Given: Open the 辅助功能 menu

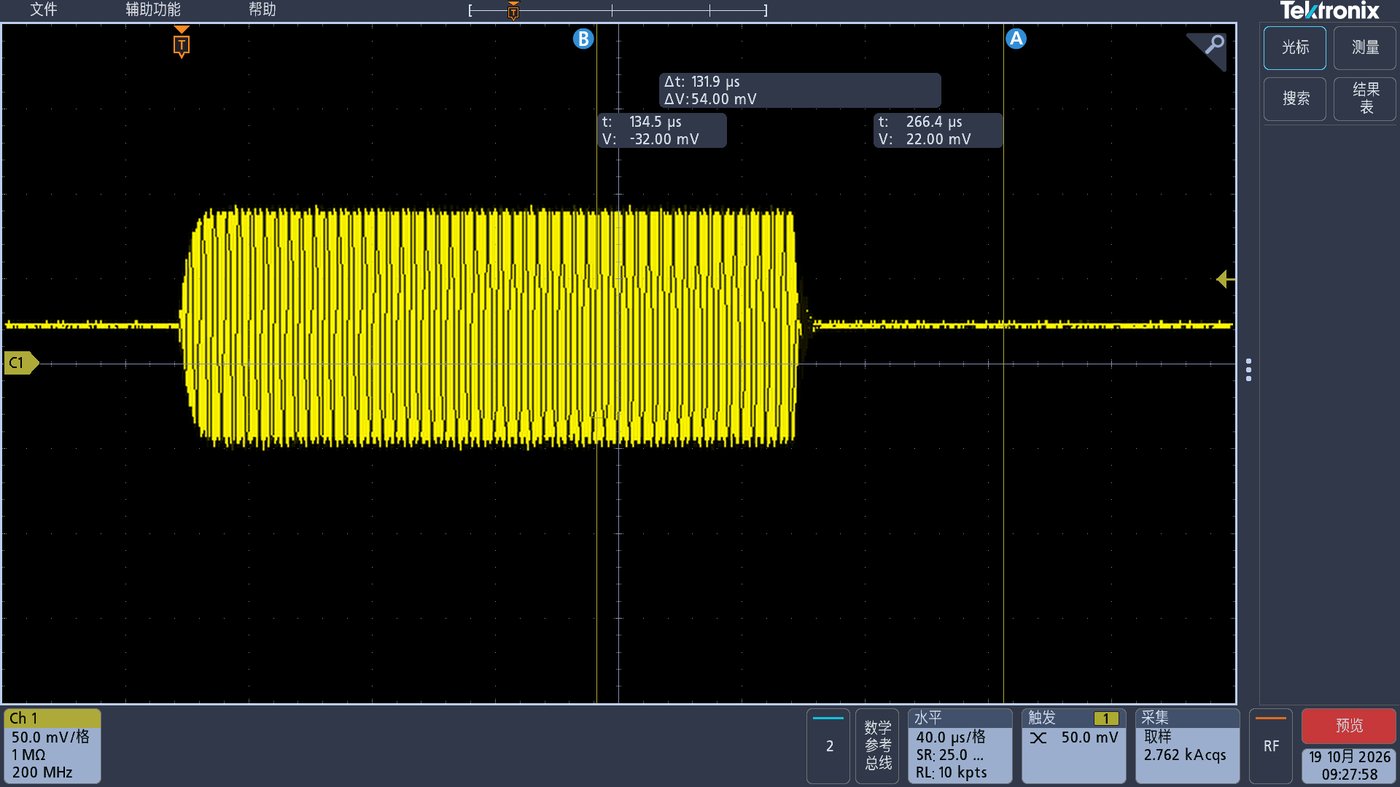Looking at the screenshot, I should 153,10.
